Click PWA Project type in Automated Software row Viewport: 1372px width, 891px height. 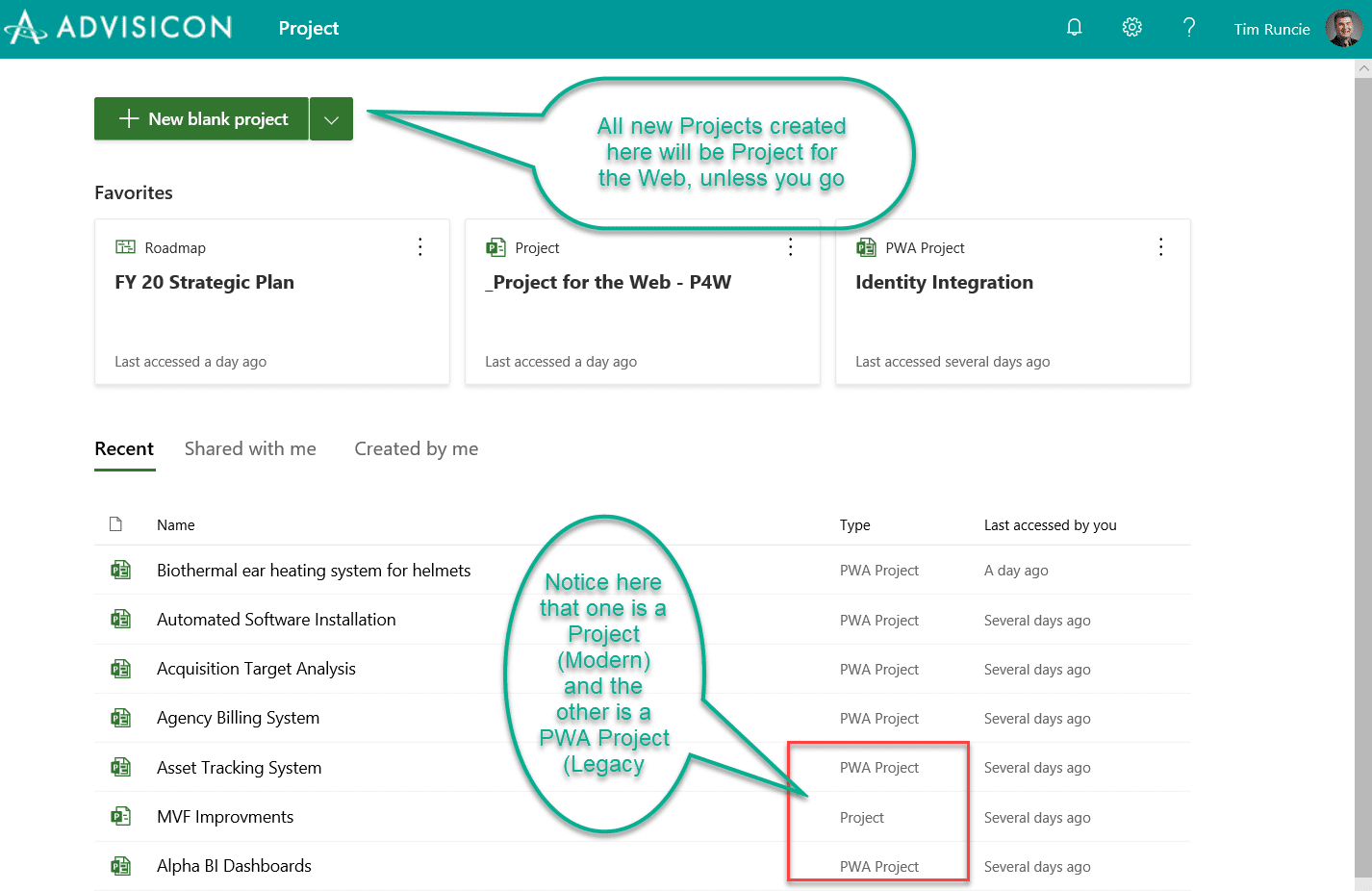tap(879, 621)
